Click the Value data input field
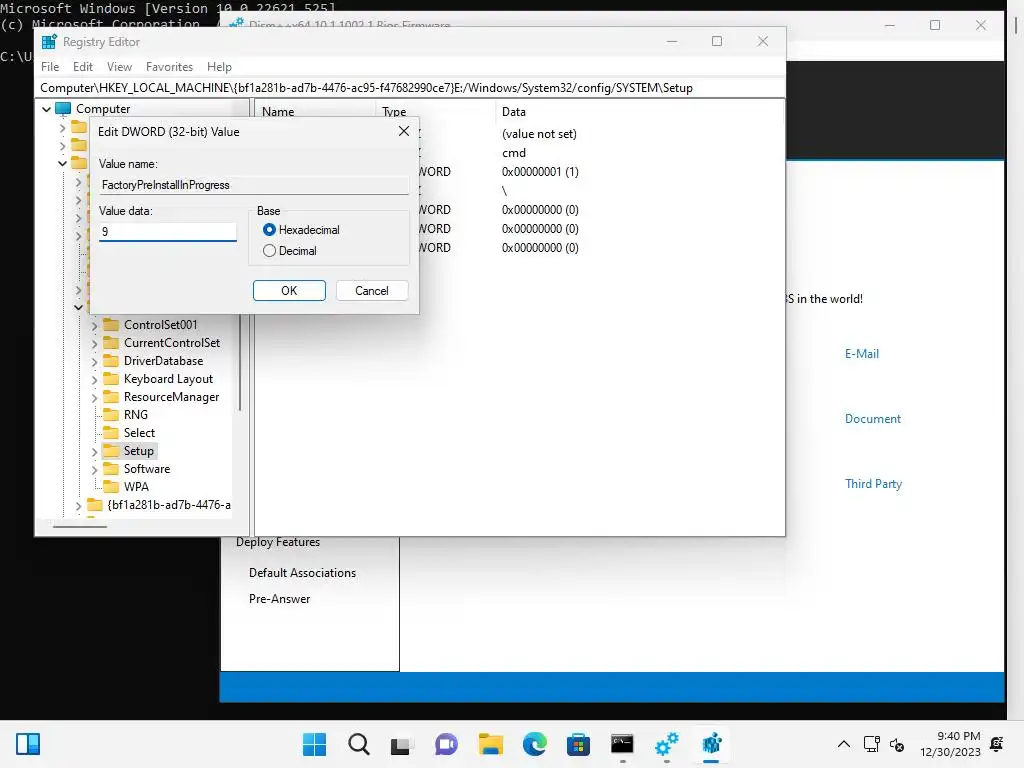Screen dimensions: 1024x768 [168, 232]
